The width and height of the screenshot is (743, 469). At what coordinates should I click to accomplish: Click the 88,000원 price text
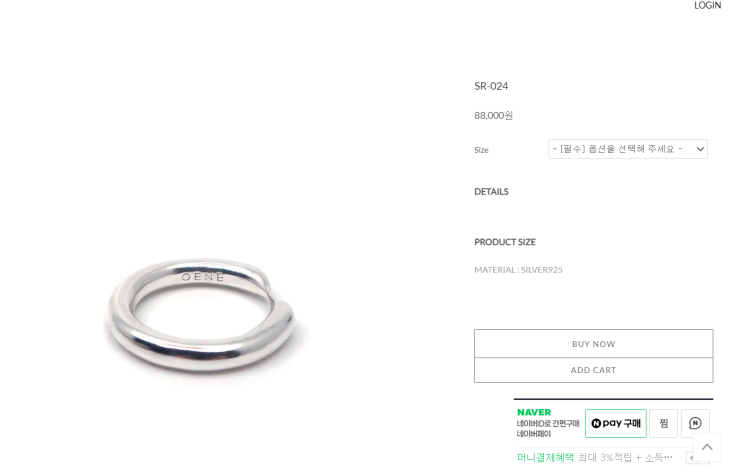point(493,116)
